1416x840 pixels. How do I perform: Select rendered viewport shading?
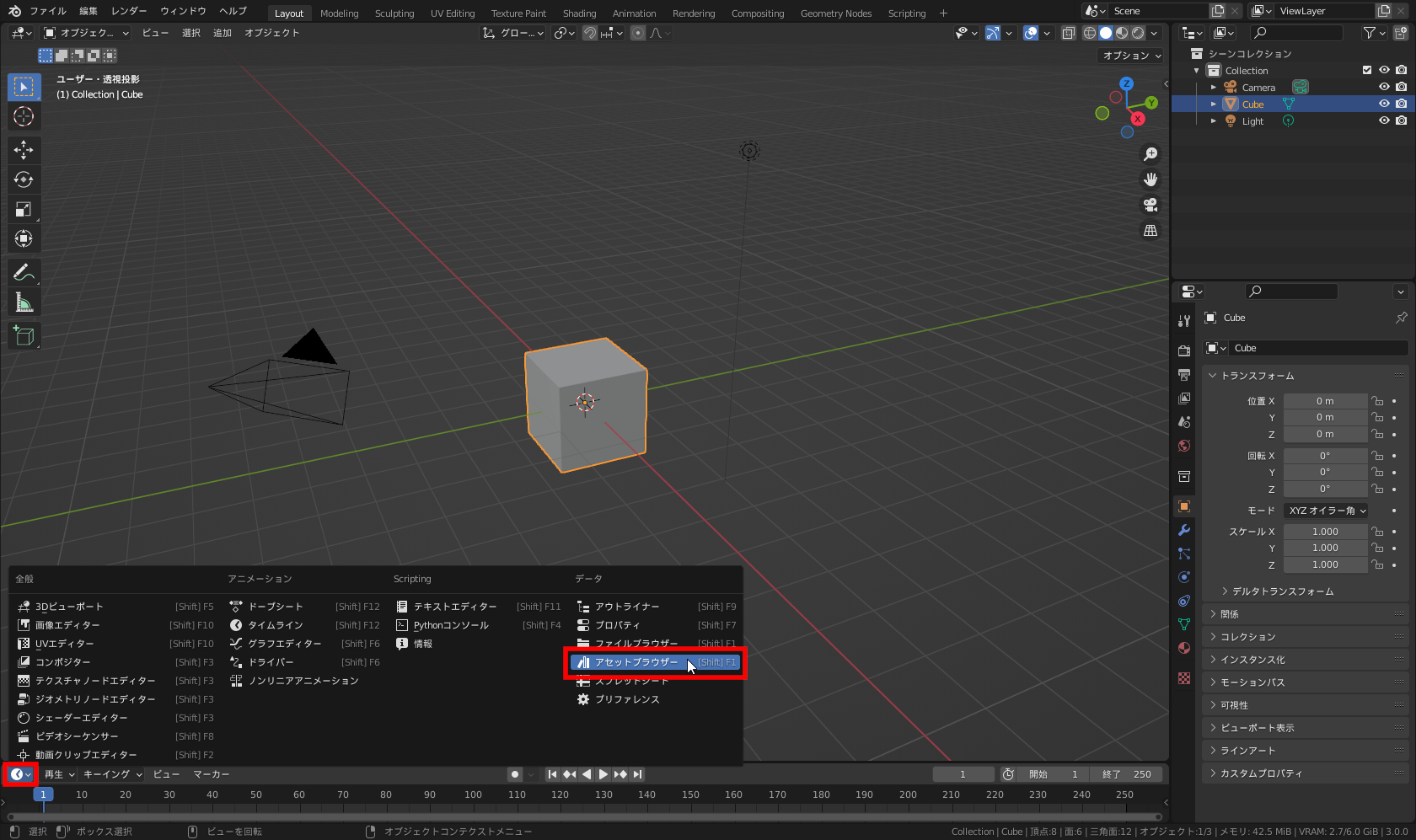1138,33
